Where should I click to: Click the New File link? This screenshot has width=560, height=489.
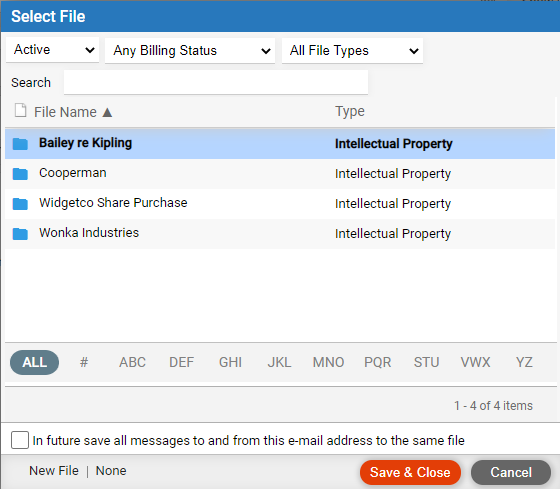click(54, 471)
